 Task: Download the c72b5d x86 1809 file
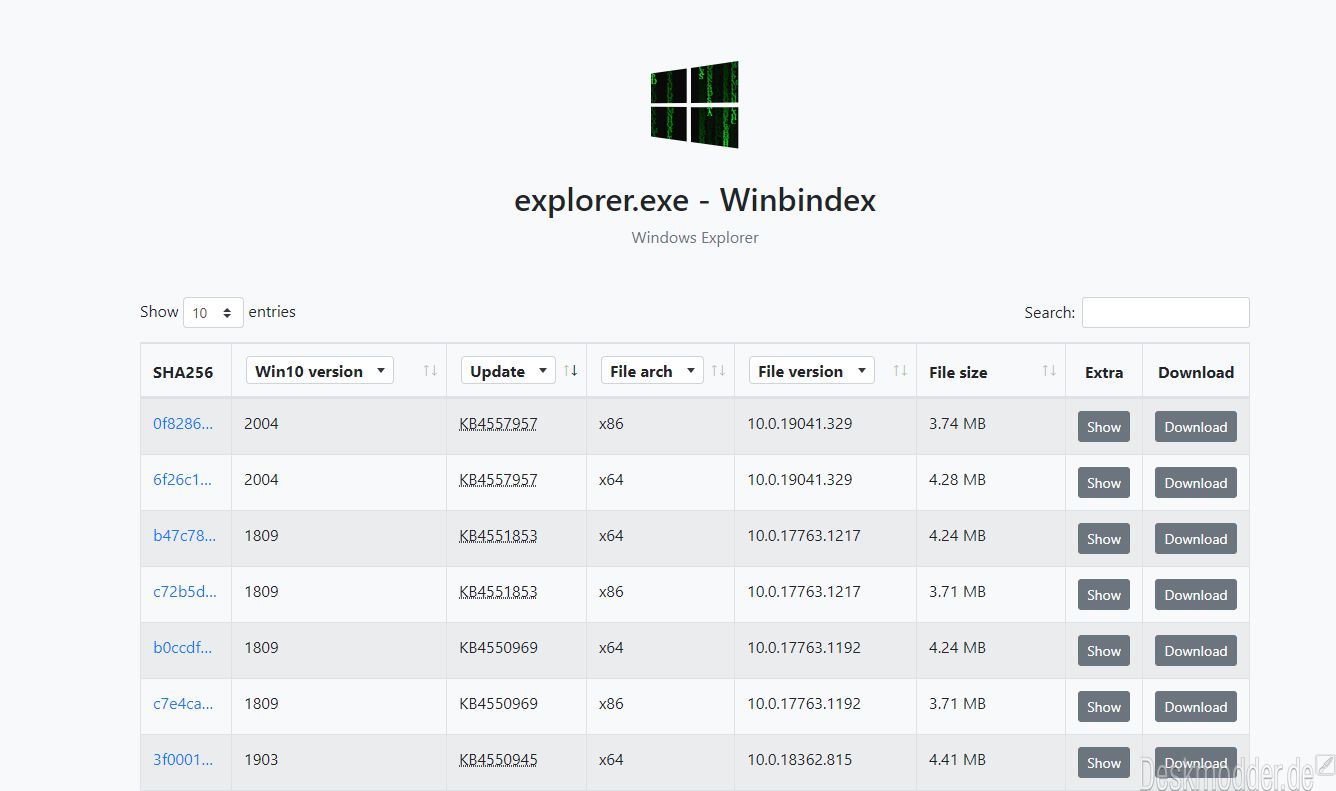[1196, 594]
